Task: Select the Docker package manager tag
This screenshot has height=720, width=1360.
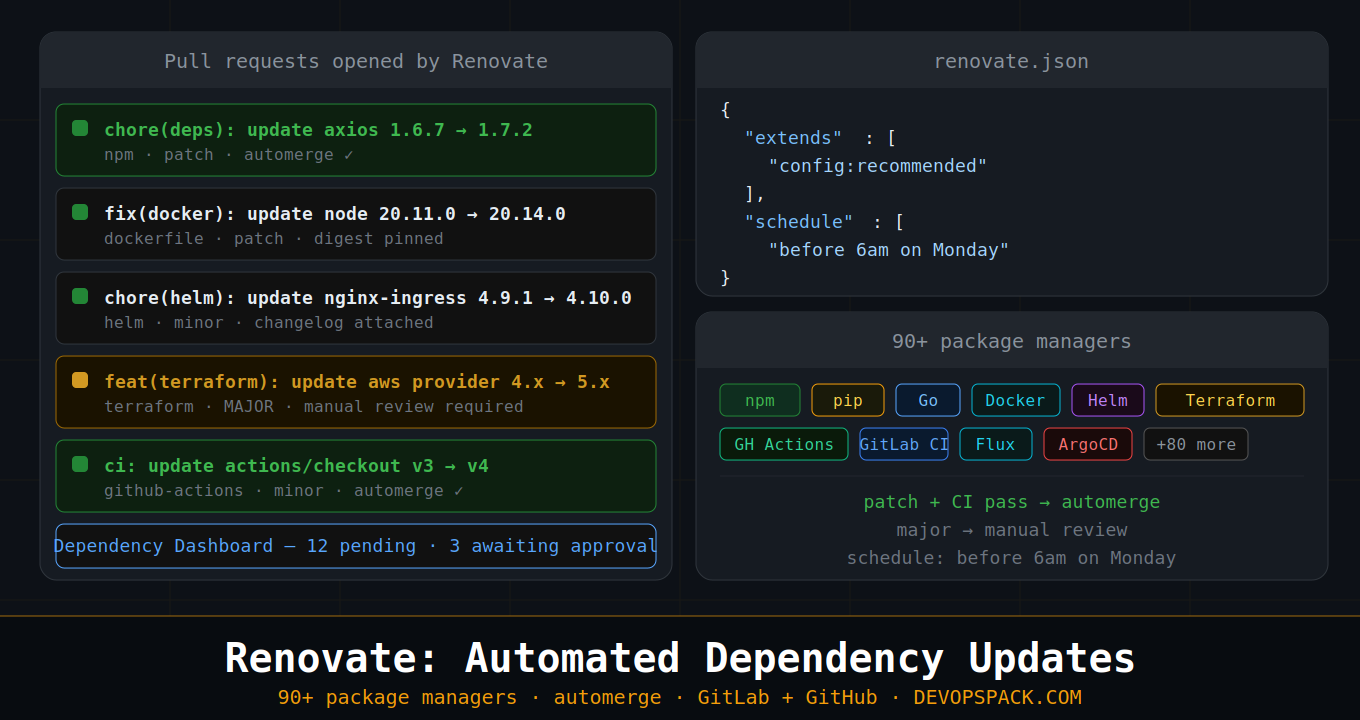Action: pyautogui.click(x=1016, y=400)
